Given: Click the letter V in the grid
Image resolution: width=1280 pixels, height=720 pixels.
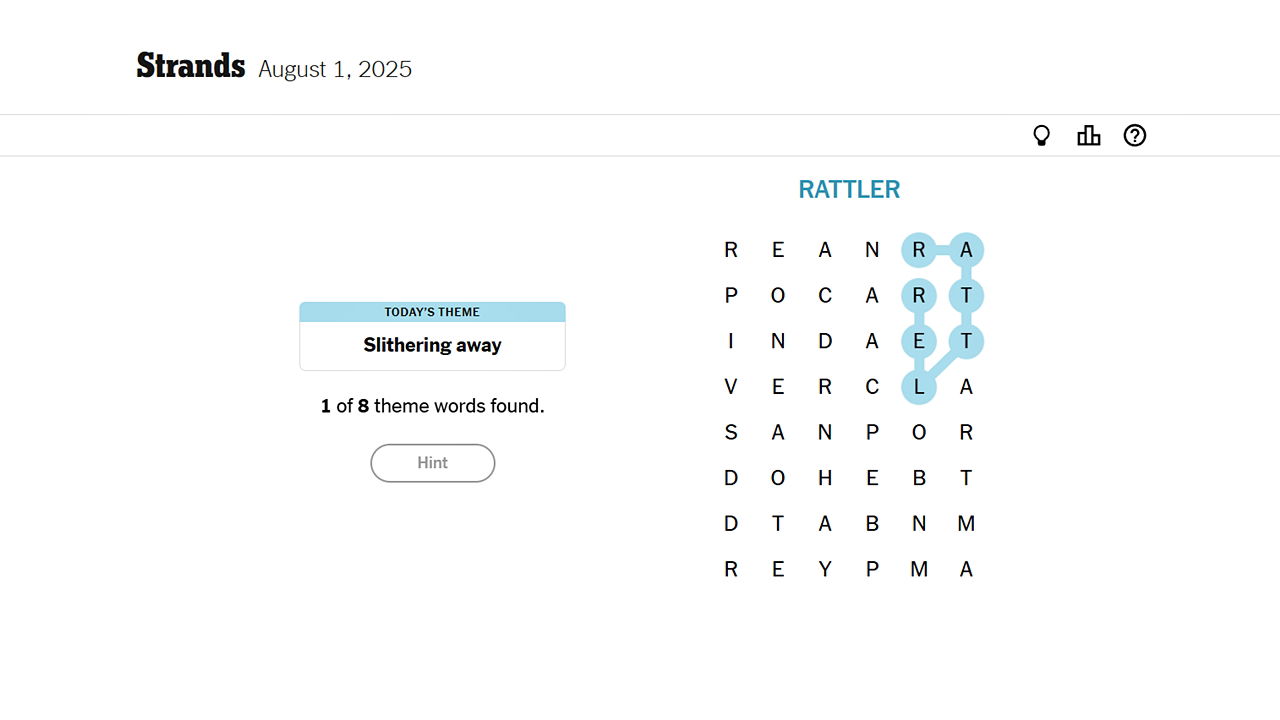Looking at the screenshot, I should pos(731,387).
